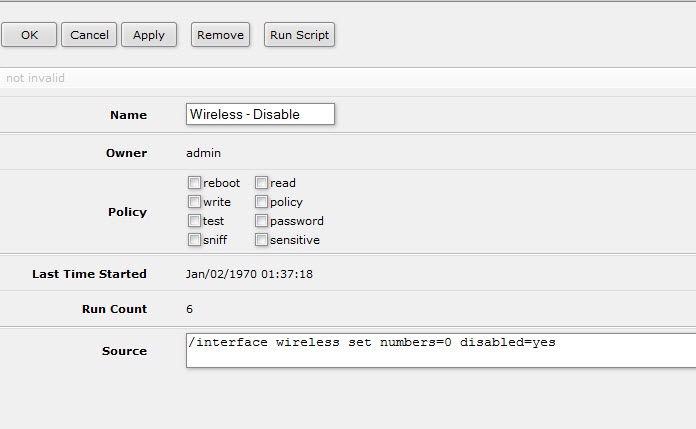Toggle the password policy checkbox
This screenshot has width=696, height=429.
point(261,221)
